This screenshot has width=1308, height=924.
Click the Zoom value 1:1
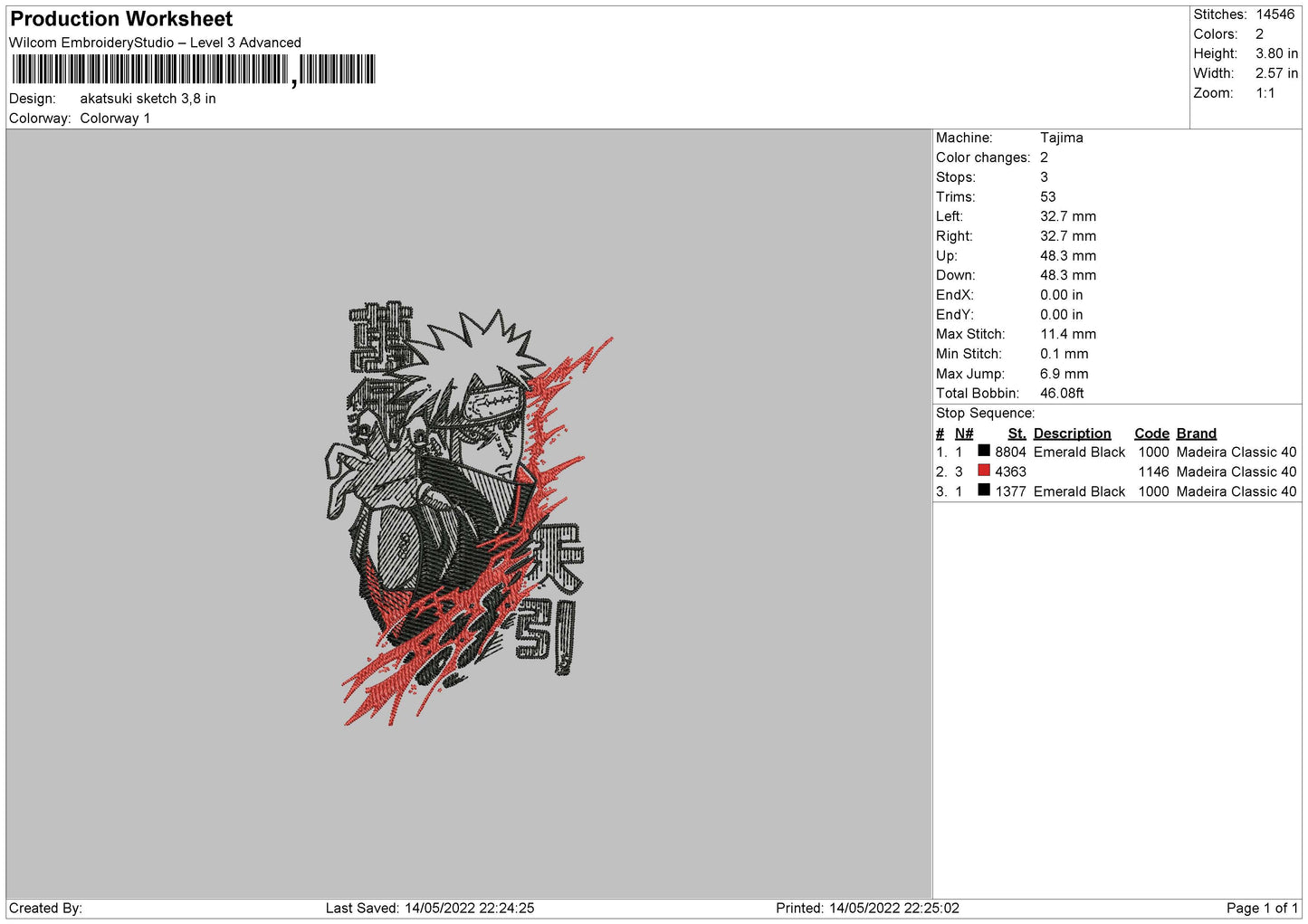click(x=1265, y=93)
